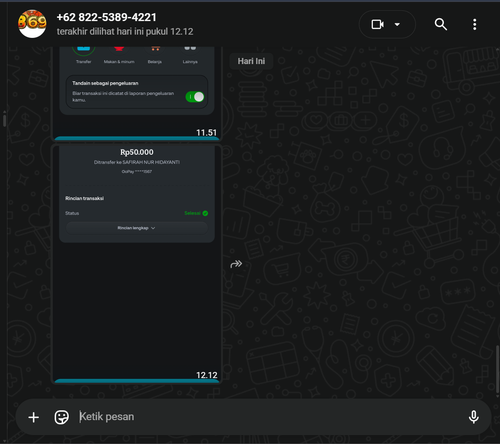The image size is (500, 444).
Task: Focus the Ketik pesan message field
Action: click(x=267, y=417)
